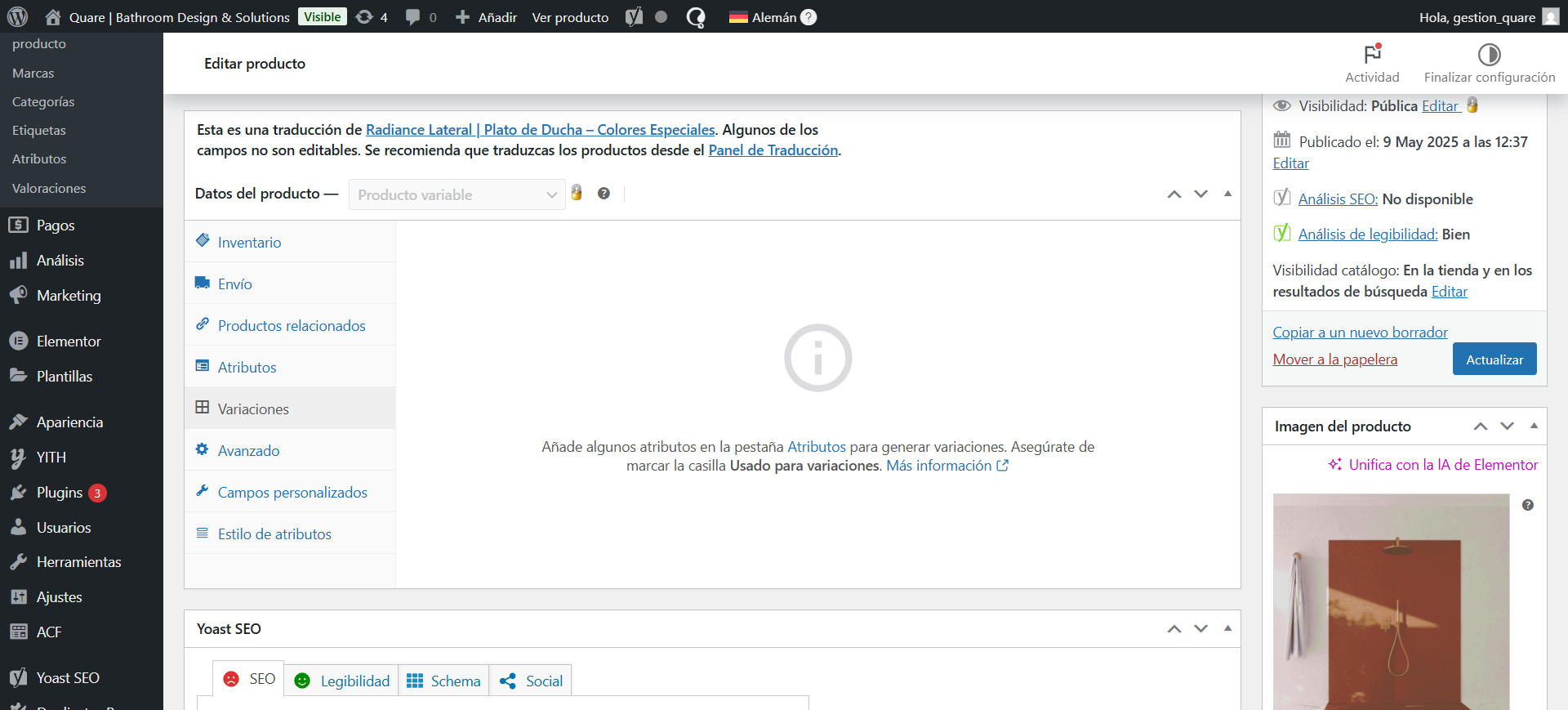Click Copiar a un nuevo borrador

point(1360,333)
